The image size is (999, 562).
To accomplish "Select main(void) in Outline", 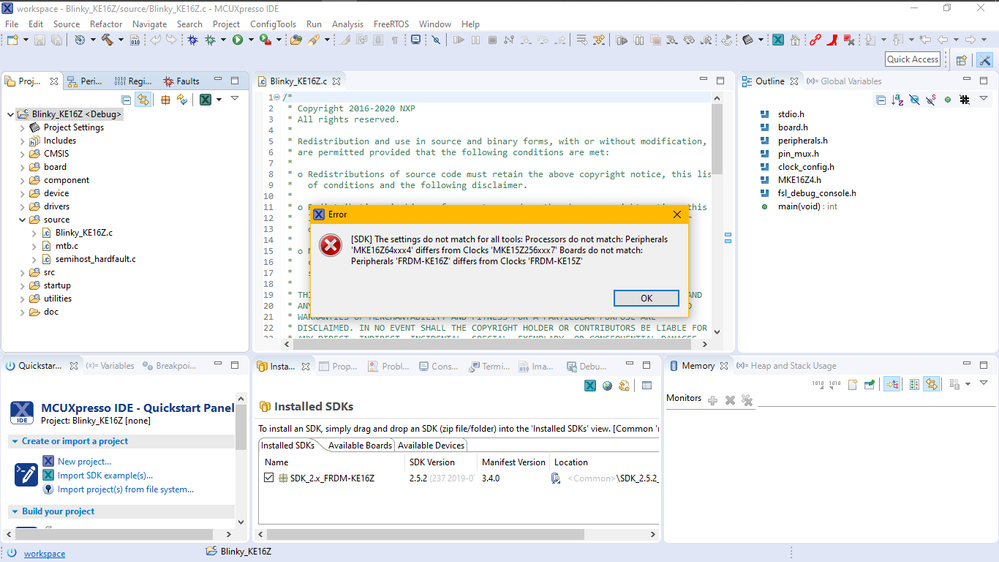I will 807,206.
